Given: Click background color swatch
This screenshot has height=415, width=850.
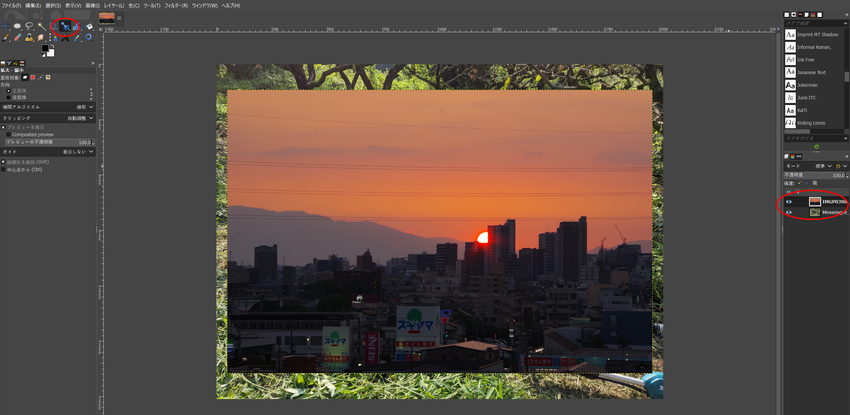Looking at the screenshot, I should point(52,54).
